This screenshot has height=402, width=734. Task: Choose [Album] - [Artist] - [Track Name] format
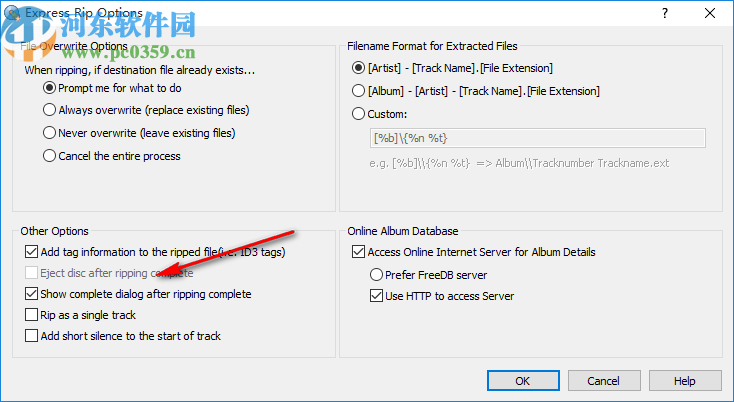pyautogui.click(x=360, y=91)
